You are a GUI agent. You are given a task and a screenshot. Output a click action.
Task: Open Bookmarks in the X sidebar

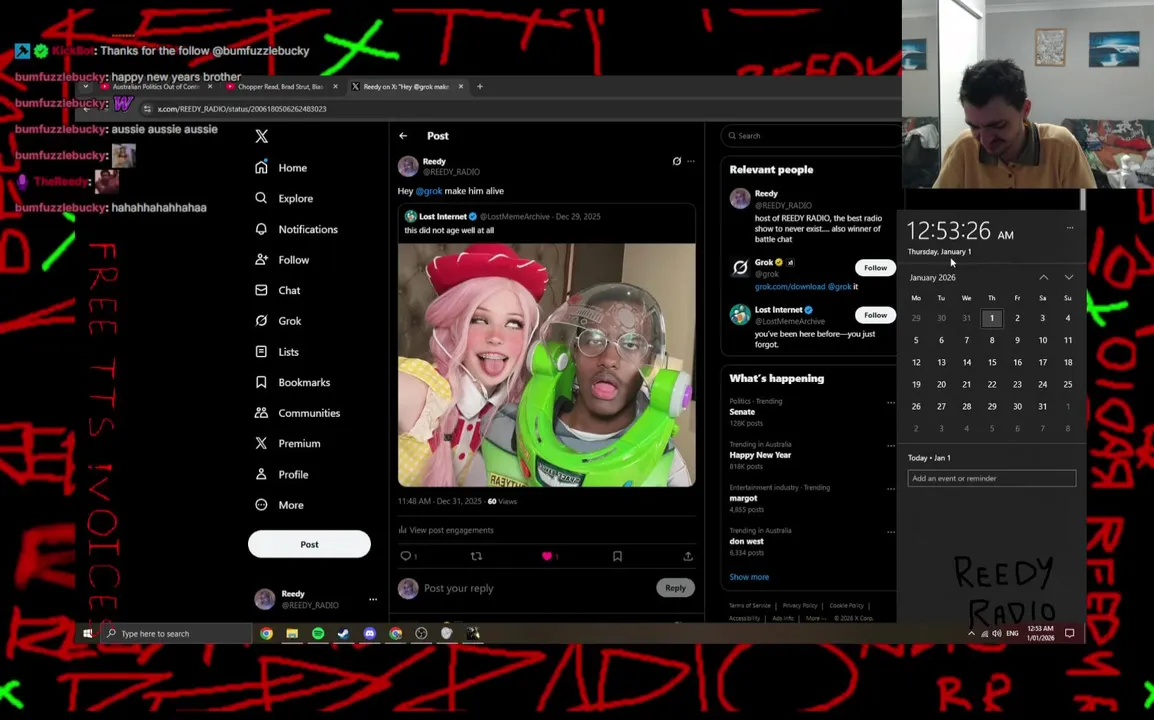pyautogui.click(x=292, y=382)
